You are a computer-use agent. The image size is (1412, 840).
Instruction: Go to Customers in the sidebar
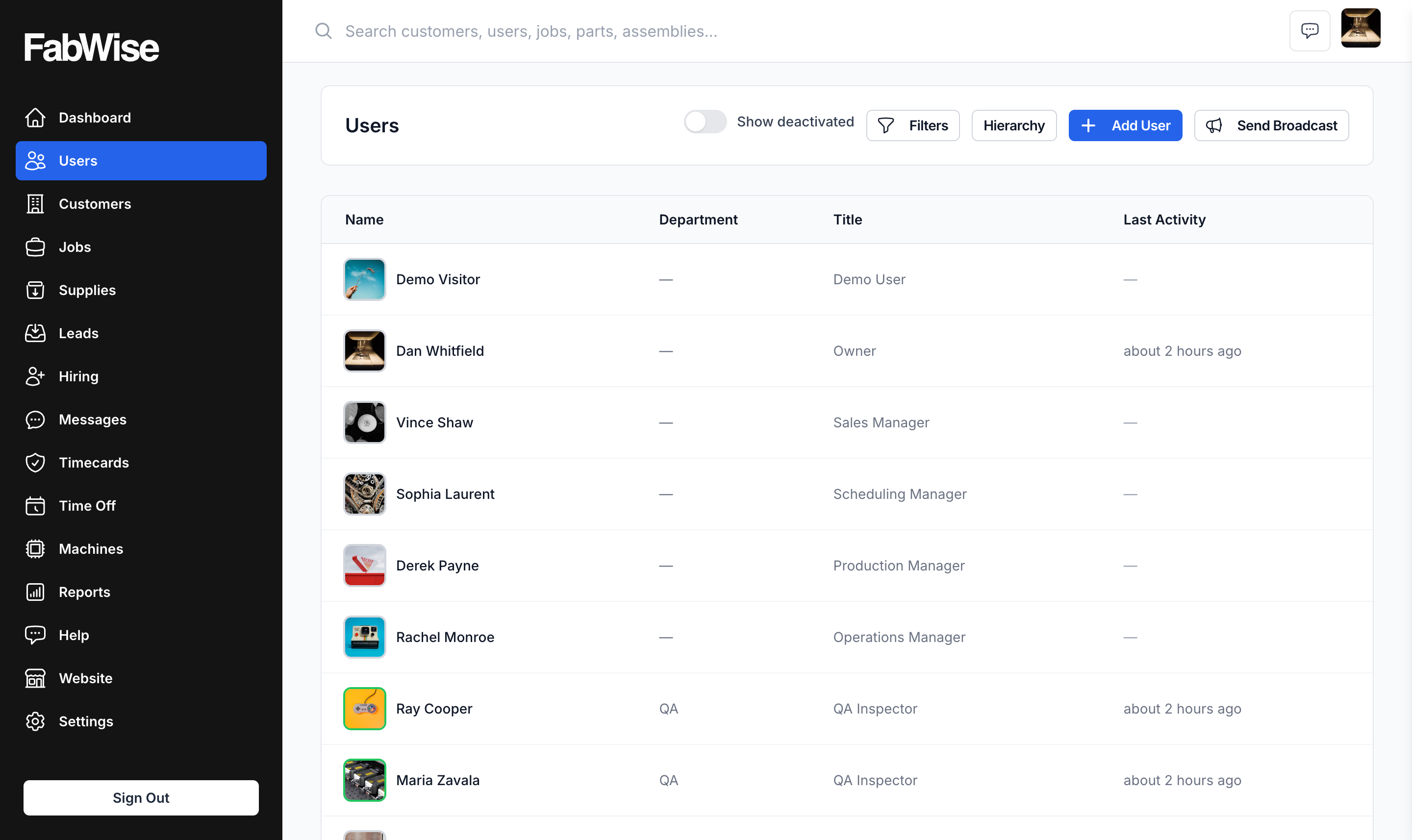click(x=141, y=204)
